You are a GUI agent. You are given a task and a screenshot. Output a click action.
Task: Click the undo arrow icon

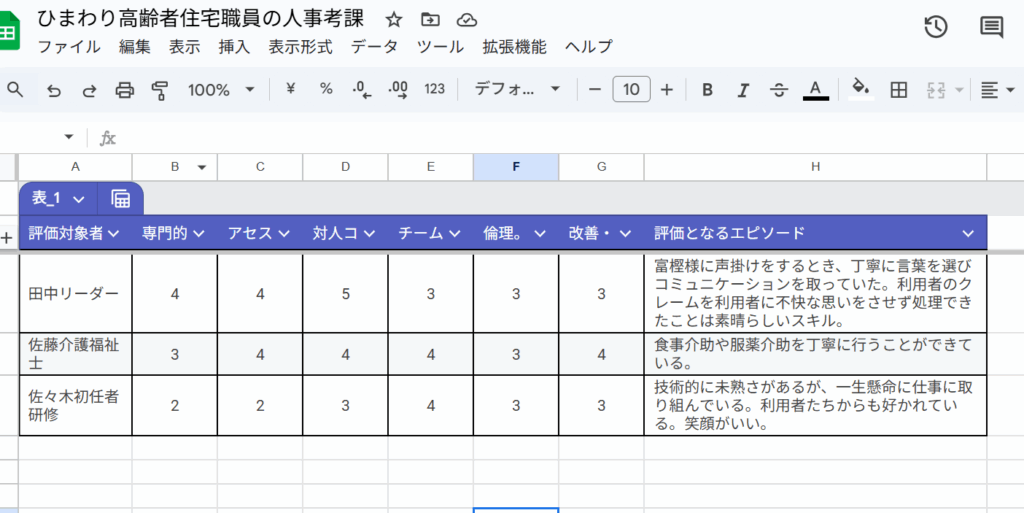click(x=54, y=90)
